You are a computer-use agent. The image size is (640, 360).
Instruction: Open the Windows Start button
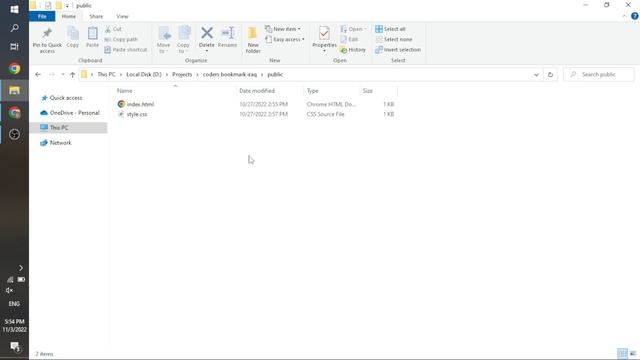pyautogui.click(x=14, y=9)
